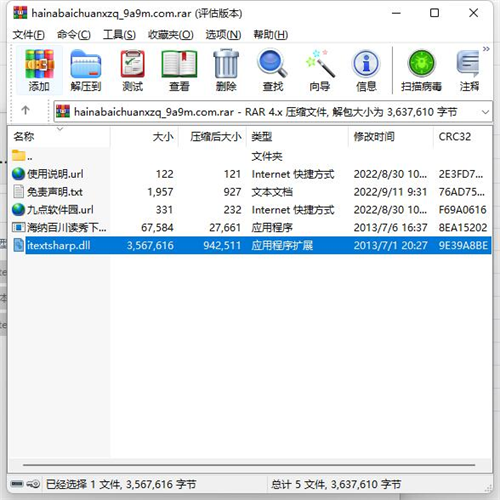Launch the 向导 (Wizard) wand icon
500x500 pixels.
tap(319, 70)
